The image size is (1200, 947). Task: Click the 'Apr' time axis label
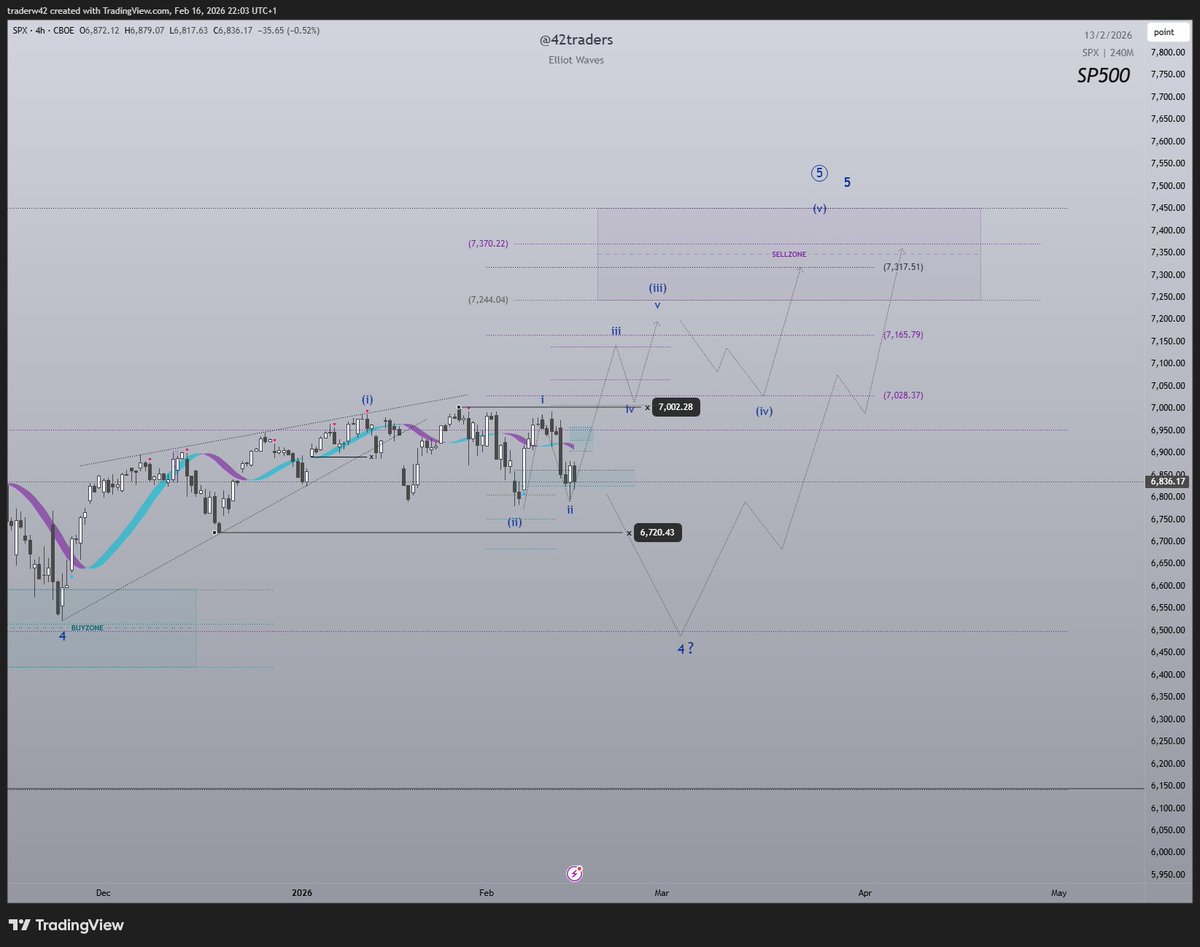pos(864,891)
